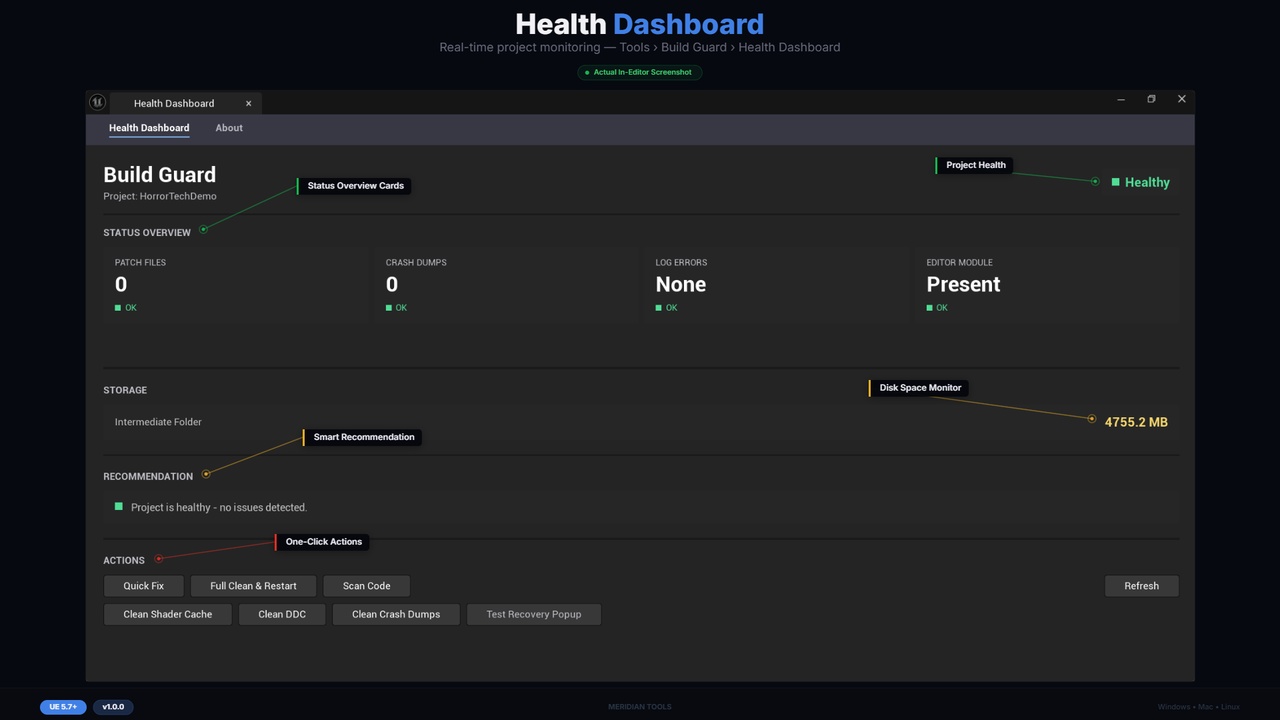Click the RECOMMENDATION section header
1280x720 pixels.
point(148,477)
